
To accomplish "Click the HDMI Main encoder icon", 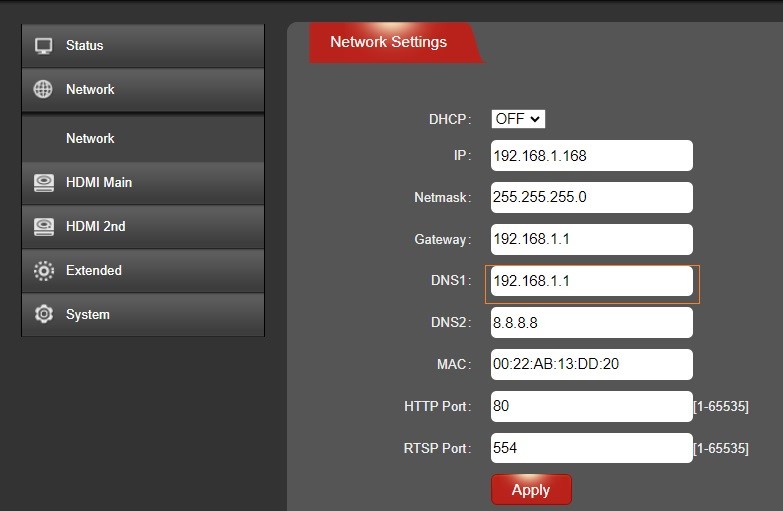I will click(x=43, y=183).
